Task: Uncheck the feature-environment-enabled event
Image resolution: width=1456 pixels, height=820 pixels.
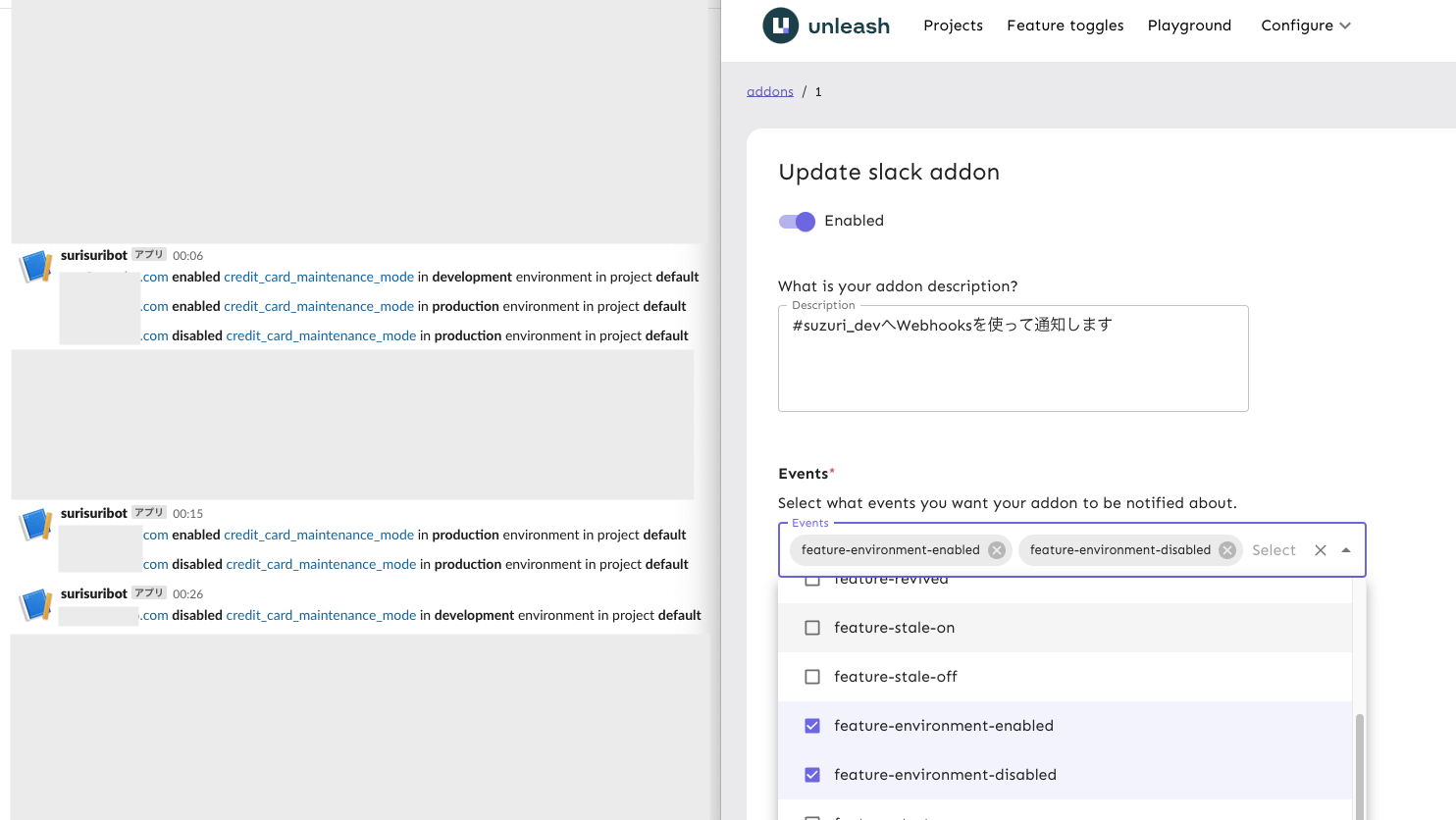Action: click(811, 726)
